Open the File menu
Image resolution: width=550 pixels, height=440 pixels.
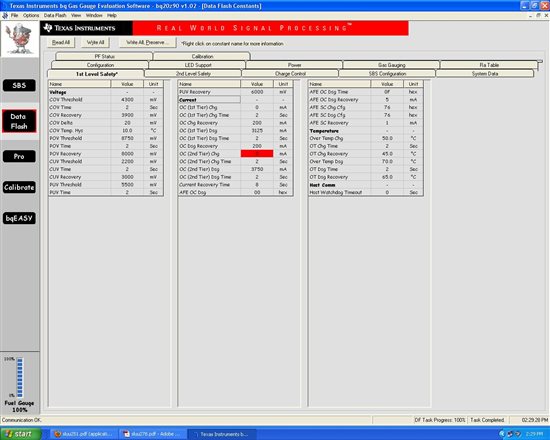14,15
